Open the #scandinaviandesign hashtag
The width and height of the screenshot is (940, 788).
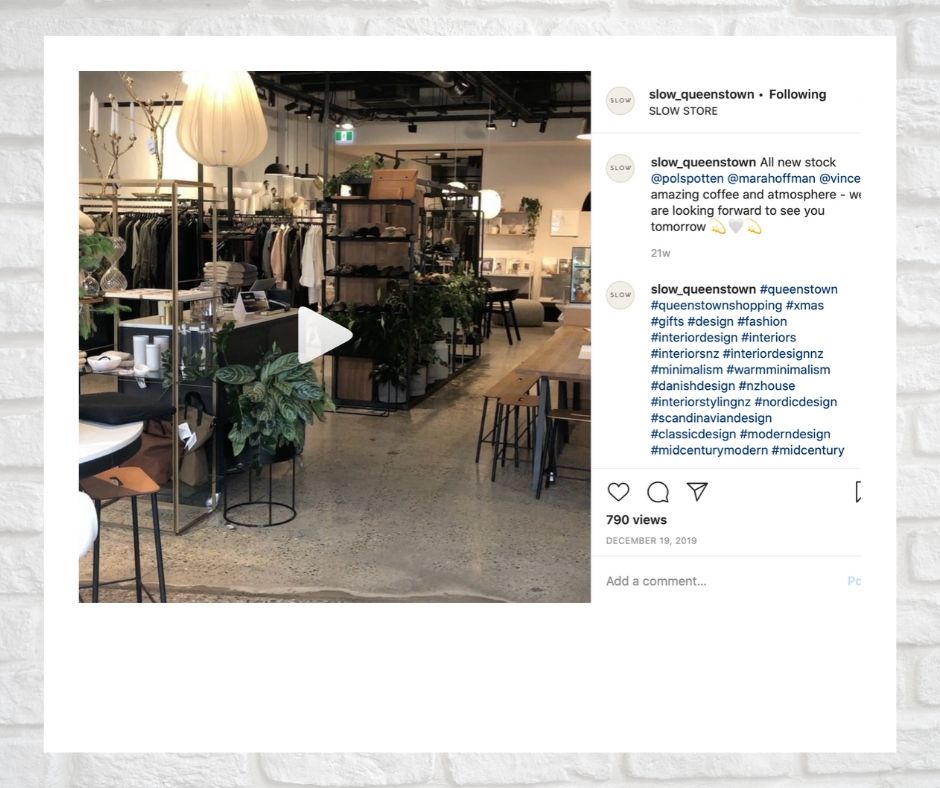point(711,418)
